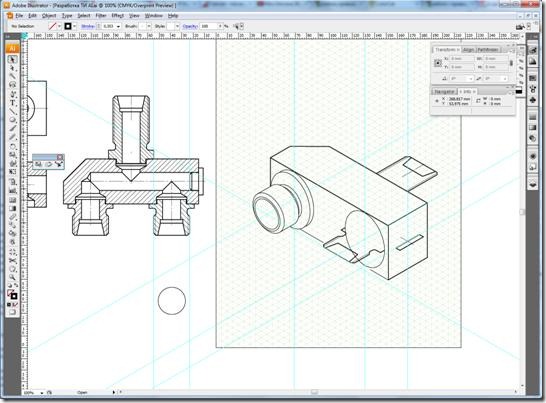Image resolution: width=546 pixels, height=403 pixels.
Task: Select the Lasso tool
Action: pos(13,85)
